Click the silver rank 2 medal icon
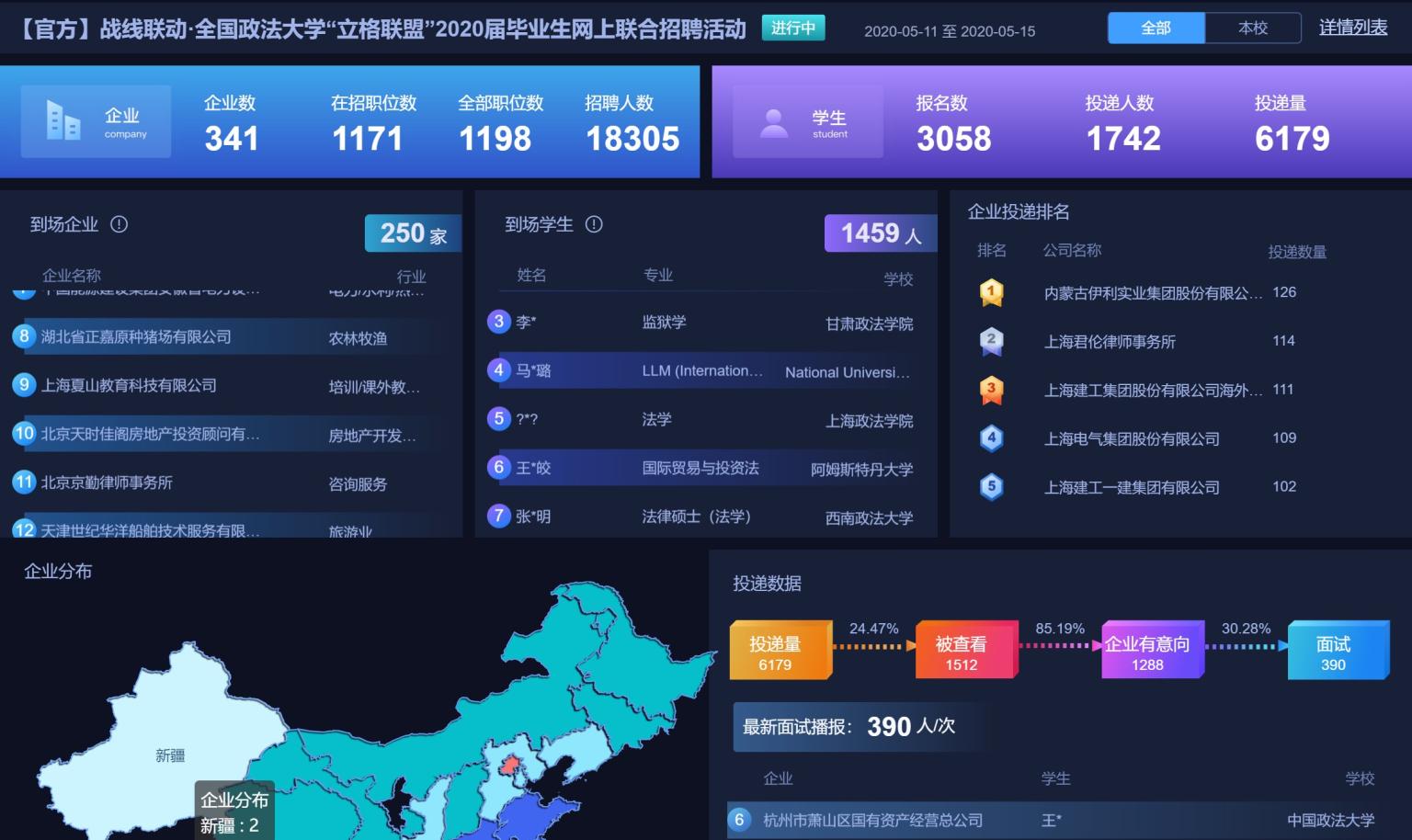This screenshot has width=1412, height=840. [991, 341]
